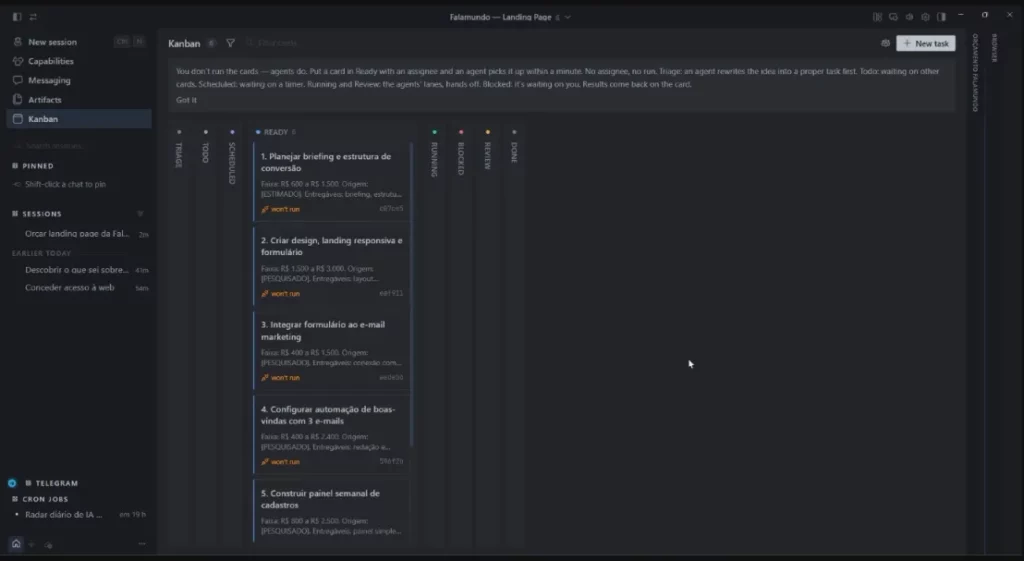Image resolution: width=1024 pixels, height=561 pixels.
Task: Open card Integrar formulário ao e-mail marketing
Action: click(x=332, y=349)
